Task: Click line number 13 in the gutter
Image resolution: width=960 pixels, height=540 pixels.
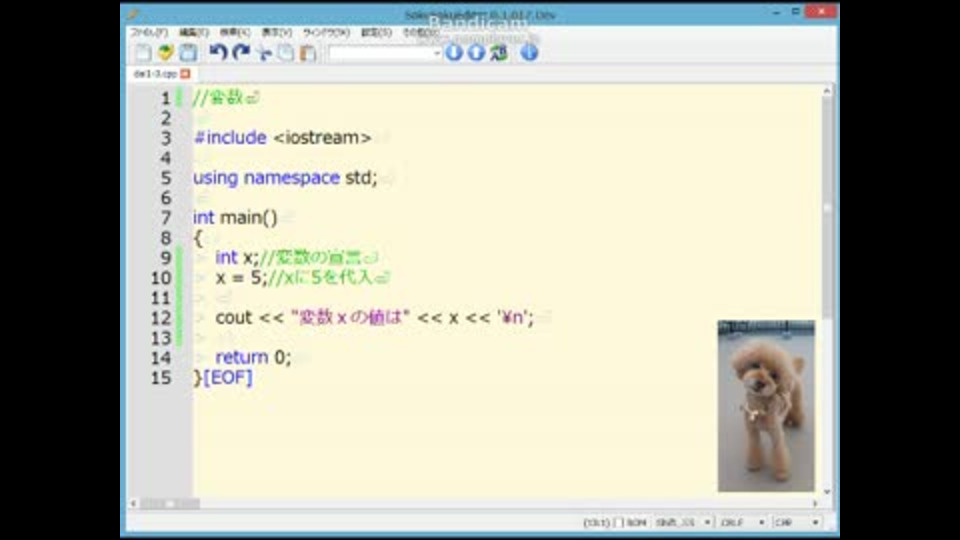Action: [161, 337]
